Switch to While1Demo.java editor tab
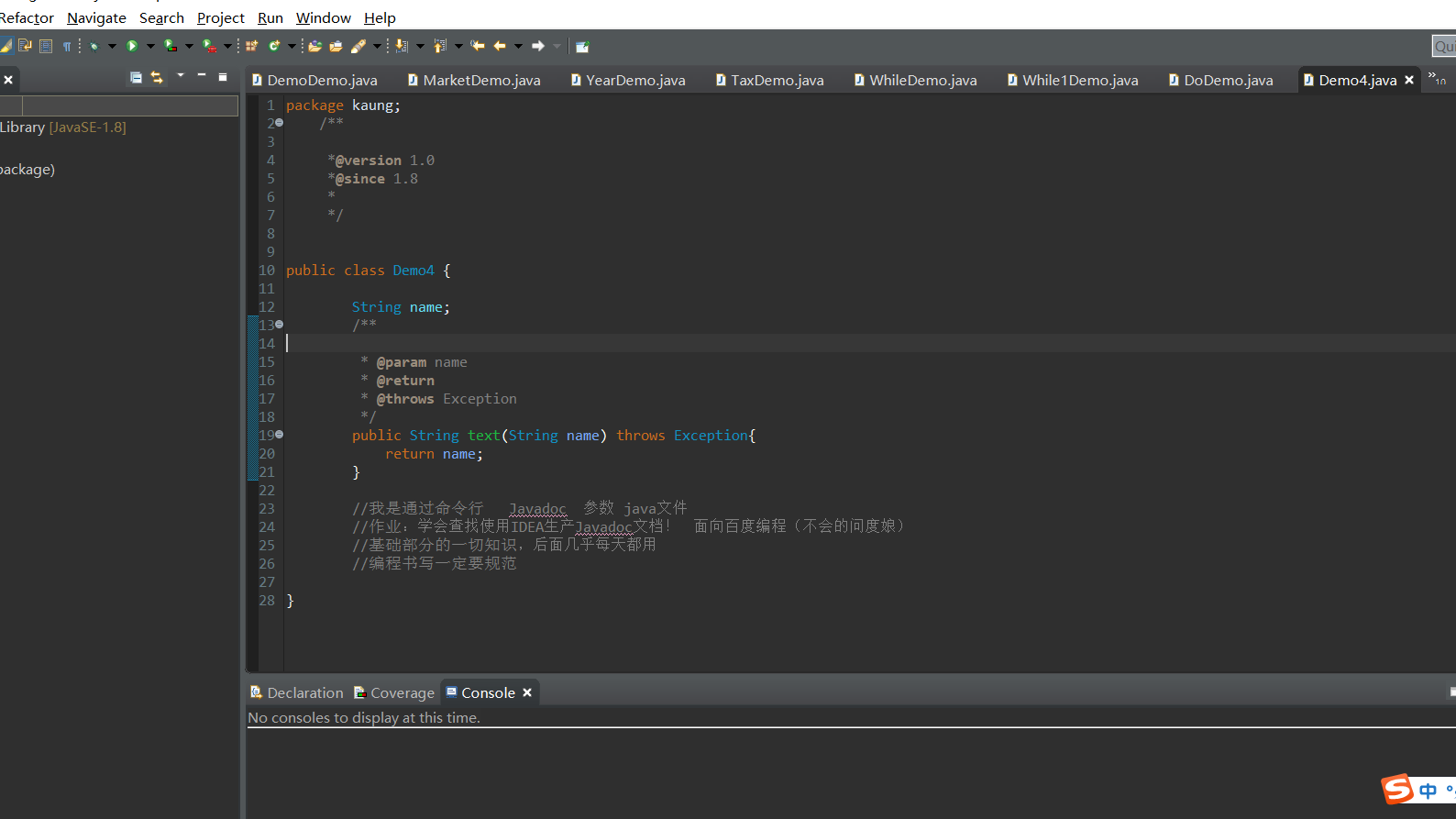The height and width of the screenshot is (819, 1456). pos(1073,80)
